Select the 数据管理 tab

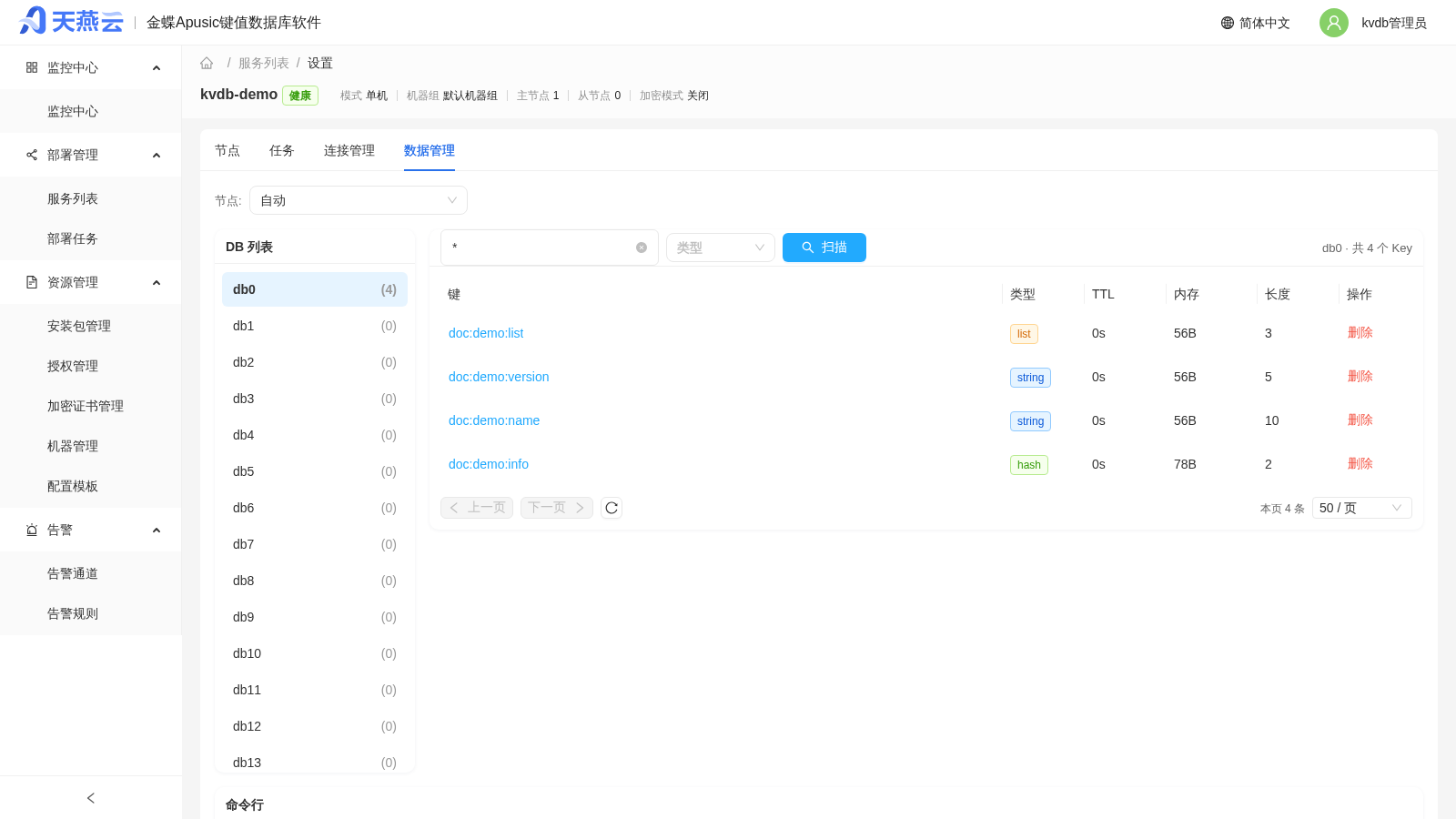point(430,150)
